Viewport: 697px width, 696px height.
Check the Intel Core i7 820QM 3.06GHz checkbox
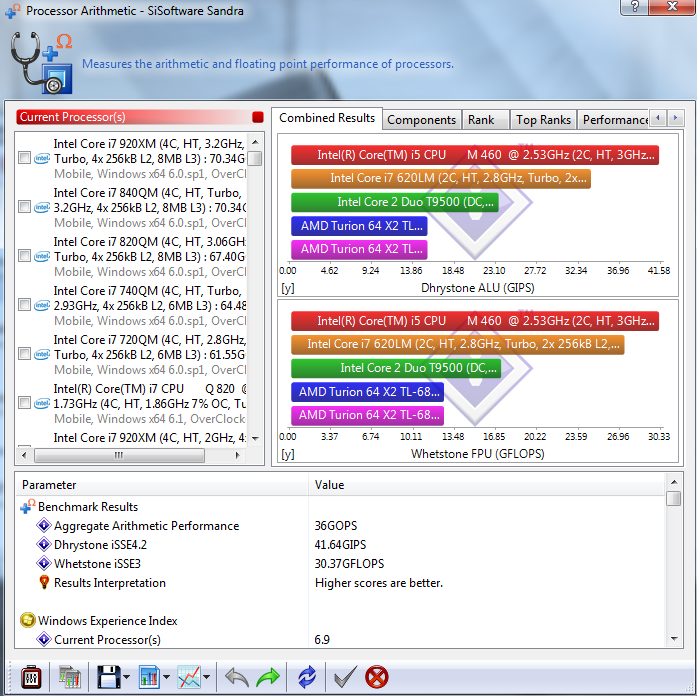coord(24,256)
